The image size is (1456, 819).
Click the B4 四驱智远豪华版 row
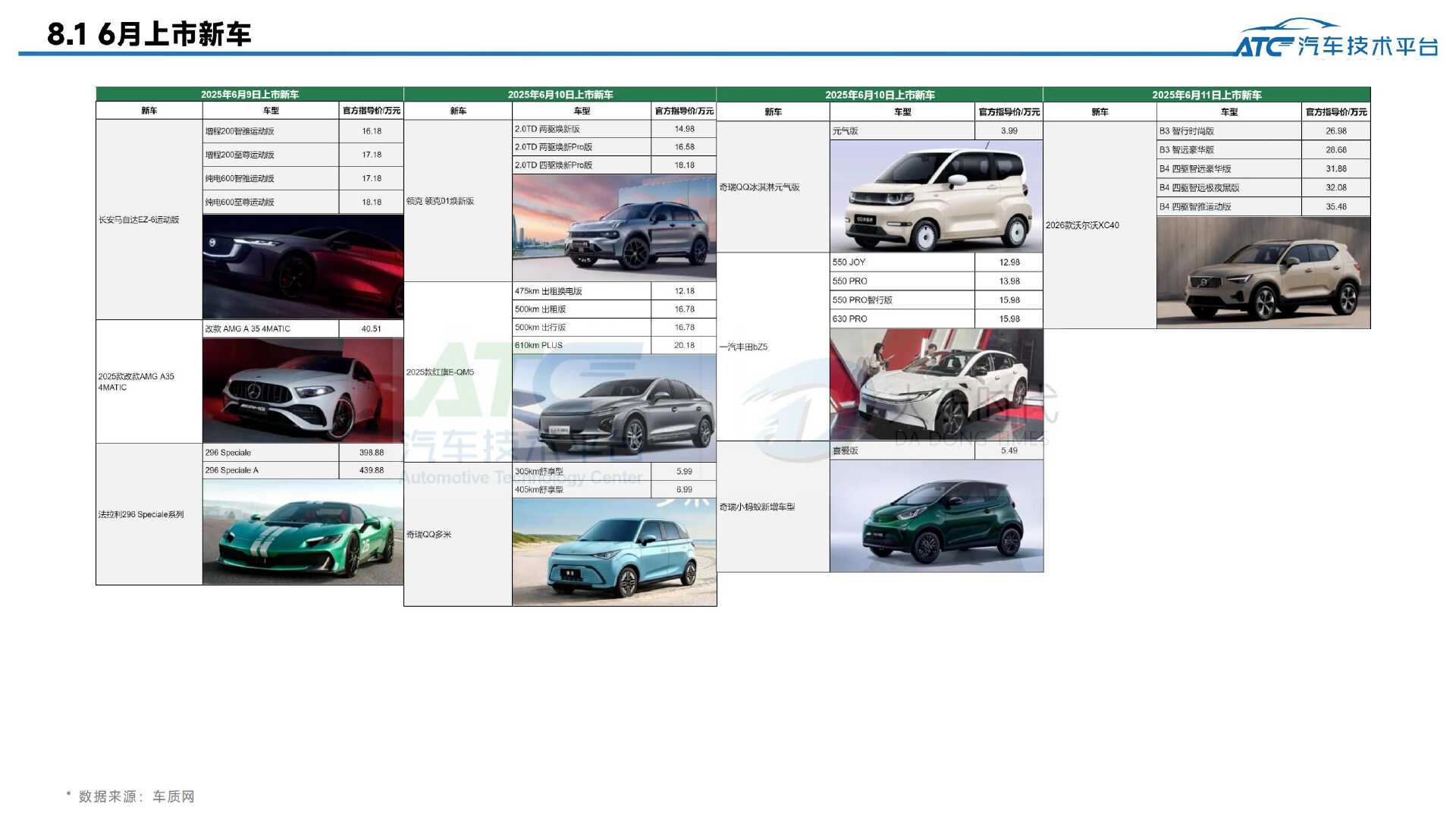1263,169
